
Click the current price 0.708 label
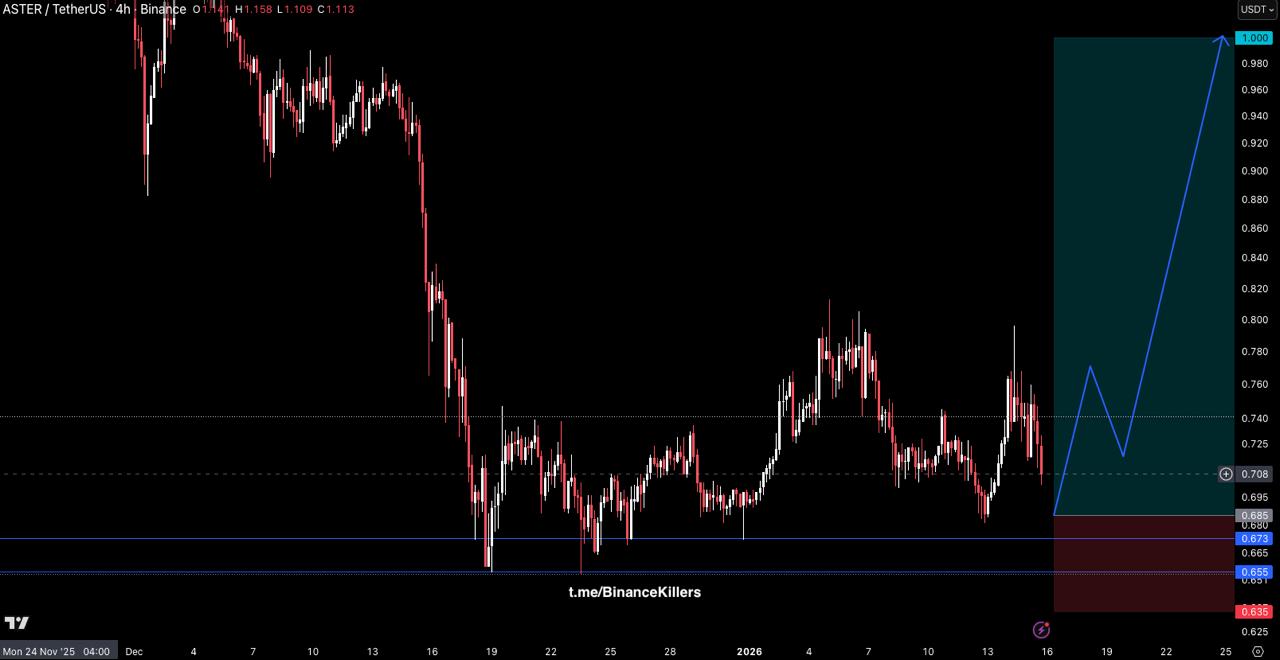point(1257,474)
